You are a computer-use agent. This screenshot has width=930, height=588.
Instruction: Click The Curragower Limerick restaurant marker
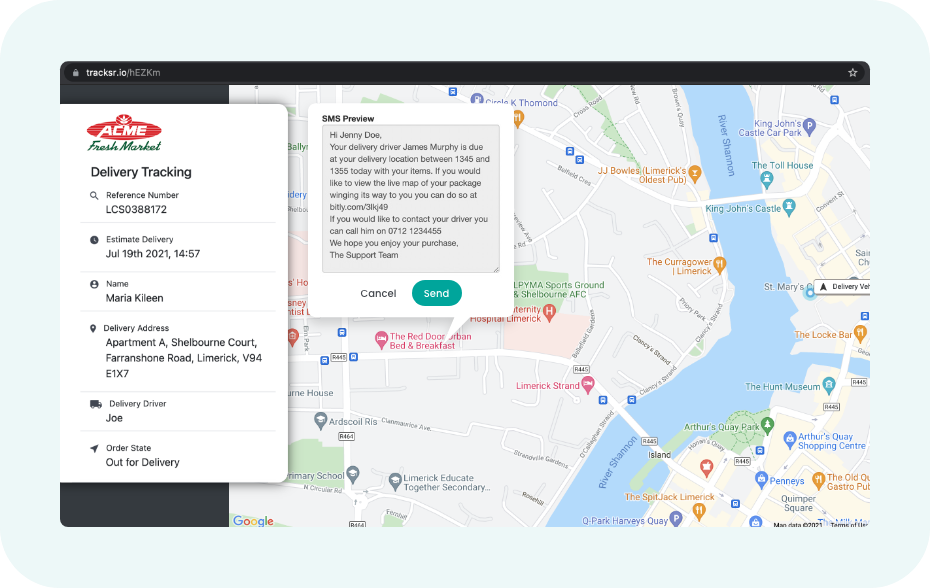pos(719,265)
